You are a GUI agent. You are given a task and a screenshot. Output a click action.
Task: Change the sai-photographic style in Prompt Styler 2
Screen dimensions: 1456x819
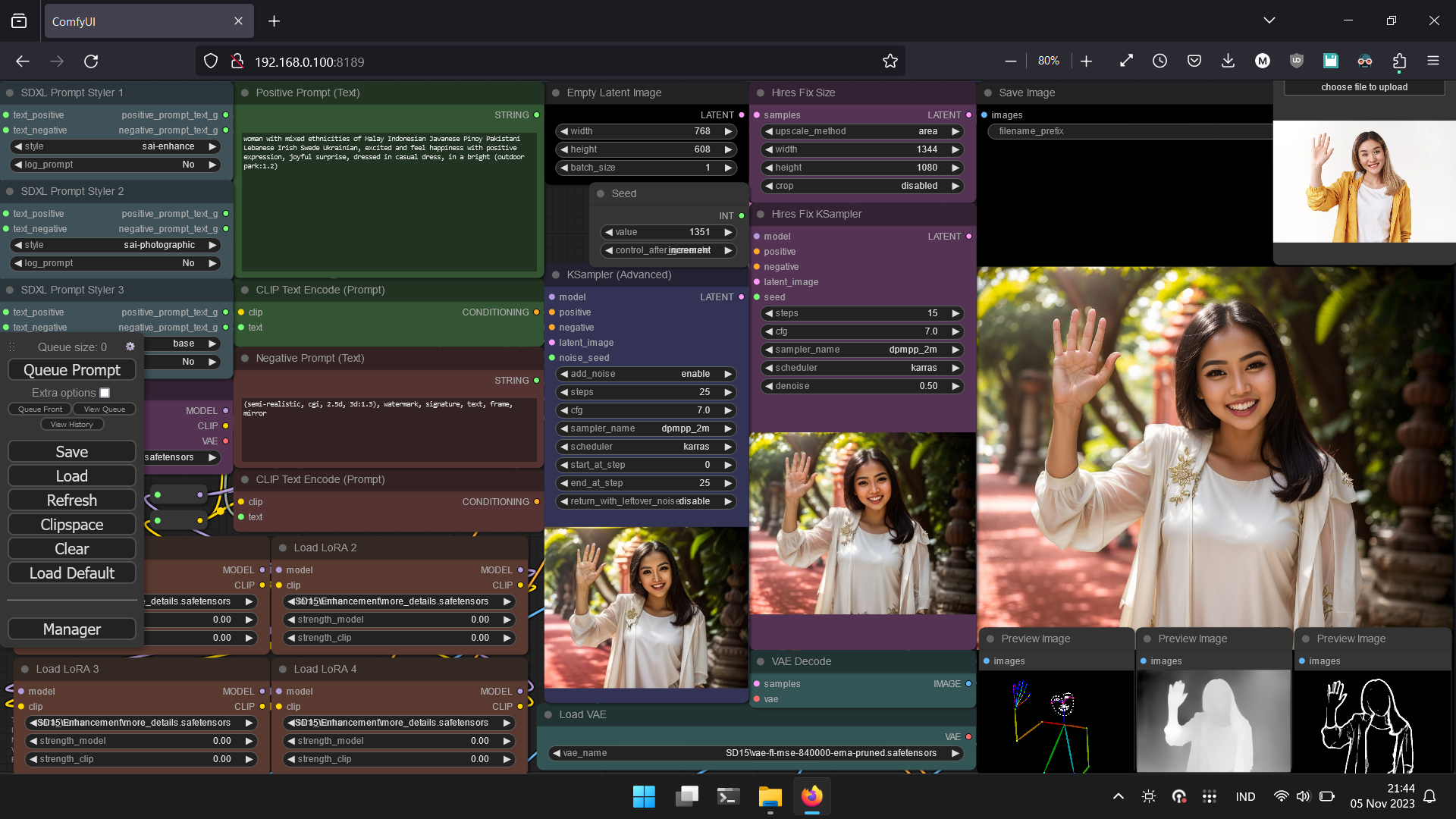pos(115,245)
